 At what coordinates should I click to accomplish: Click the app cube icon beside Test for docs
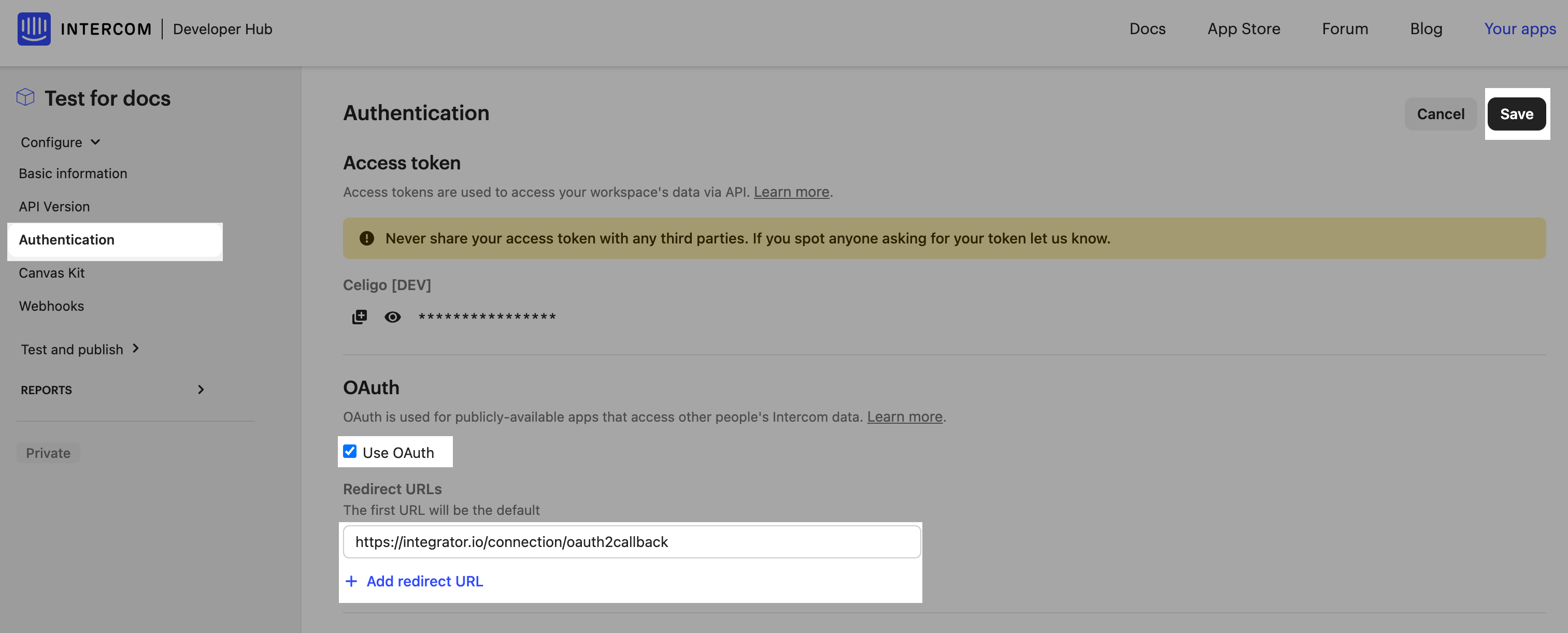(x=25, y=97)
